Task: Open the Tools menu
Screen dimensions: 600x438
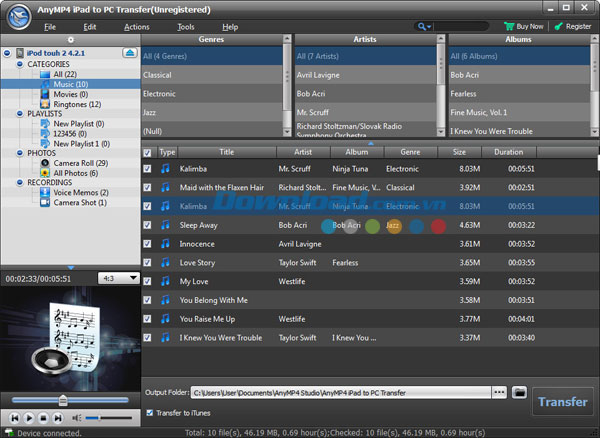Action: [185, 26]
